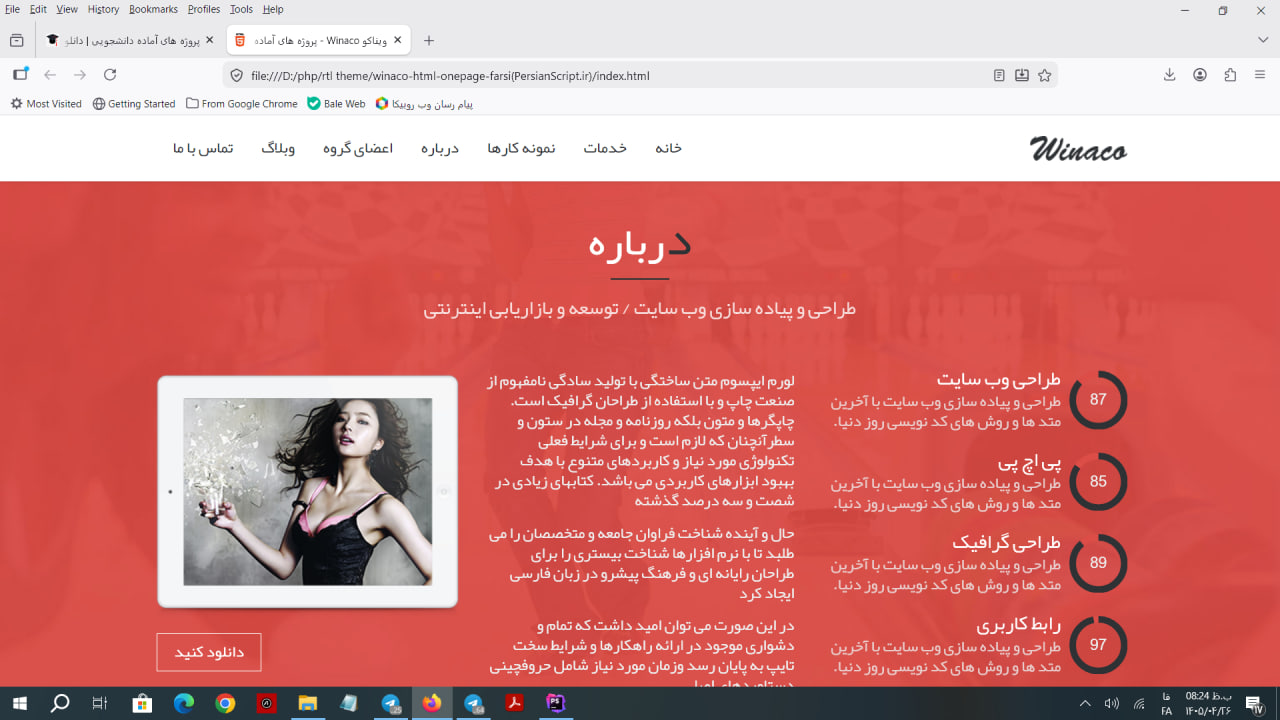Switch to the first tab with graduation cap
This screenshot has width=1280, height=720.
tap(130, 40)
